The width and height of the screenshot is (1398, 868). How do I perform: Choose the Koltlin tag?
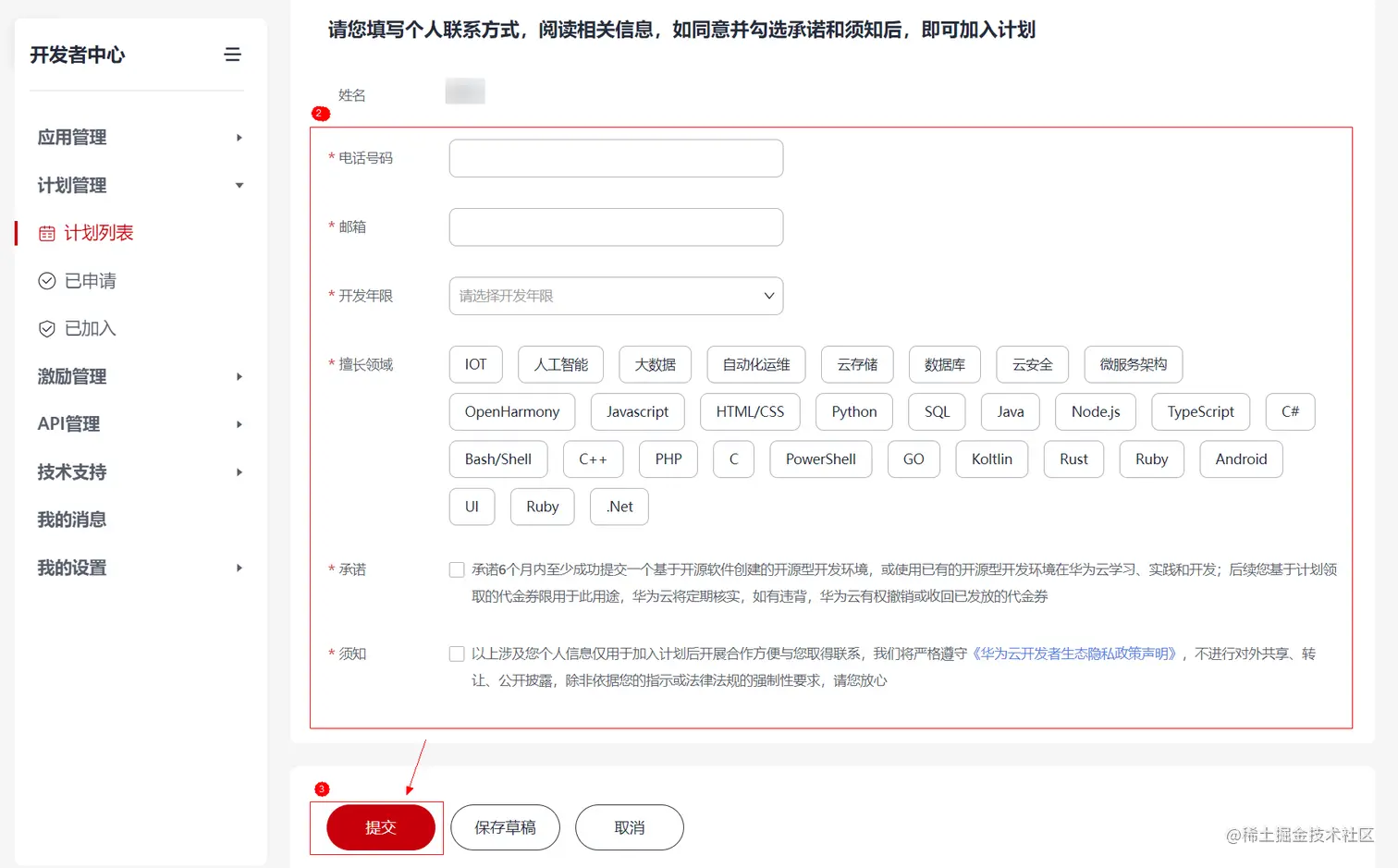pyautogui.click(x=992, y=459)
